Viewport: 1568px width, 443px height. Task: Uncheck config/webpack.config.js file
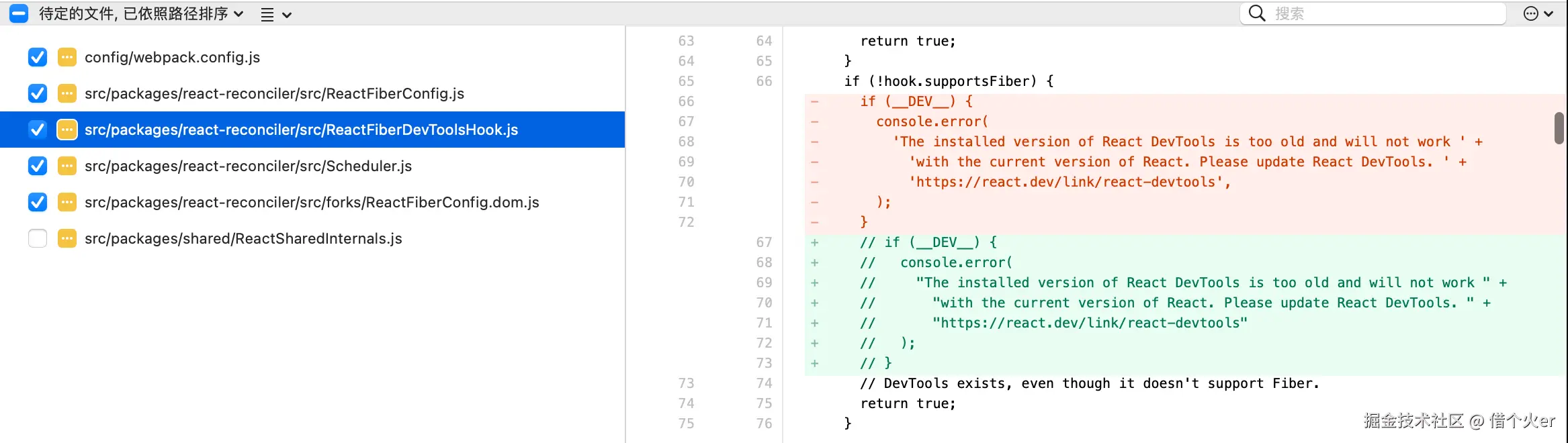[38, 58]
